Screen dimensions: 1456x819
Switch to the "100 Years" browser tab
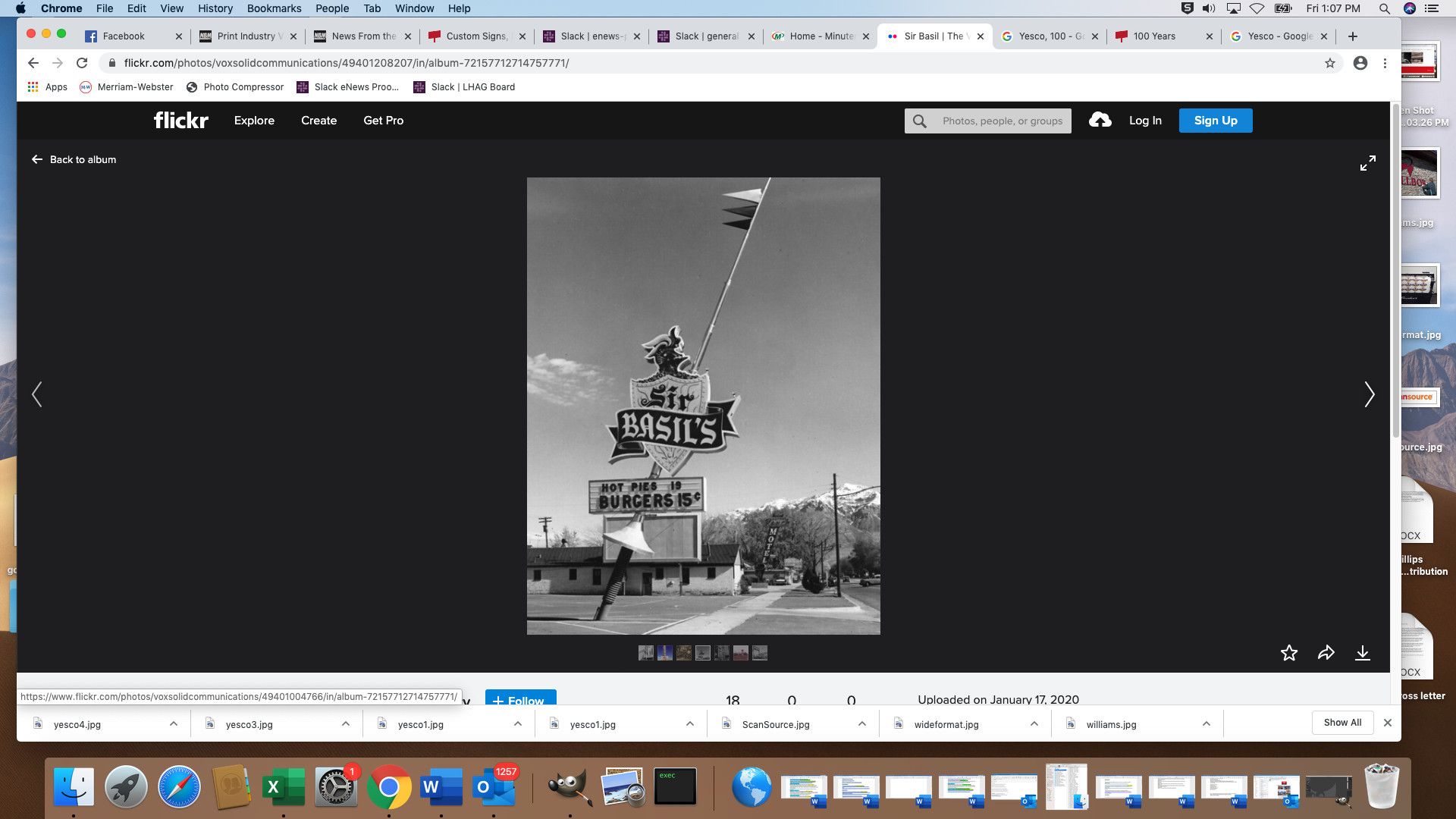point(1153,36)
